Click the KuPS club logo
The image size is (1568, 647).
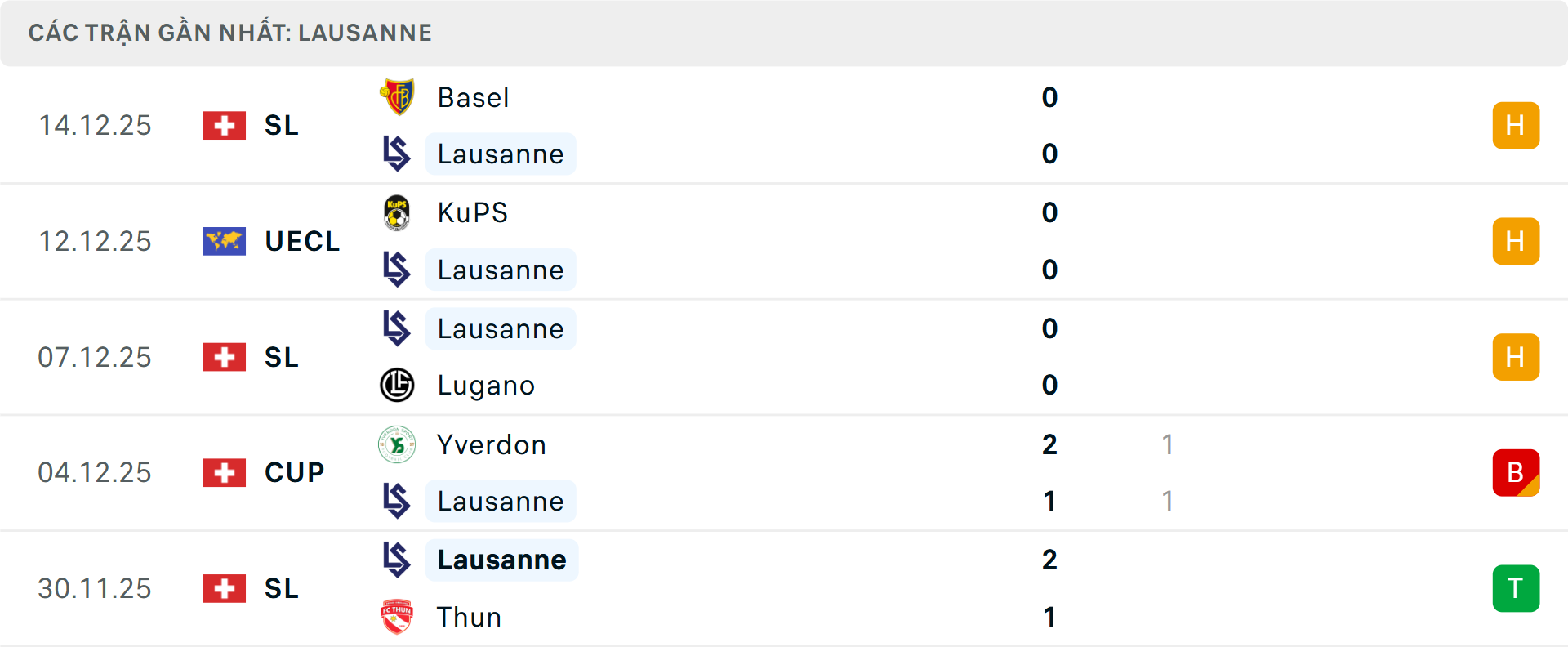[x=397, y=212]
